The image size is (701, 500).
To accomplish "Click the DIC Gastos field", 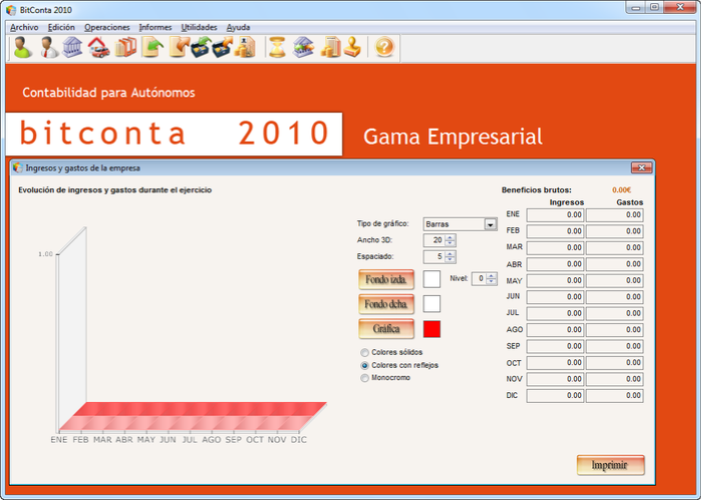I will pos(615,396).
